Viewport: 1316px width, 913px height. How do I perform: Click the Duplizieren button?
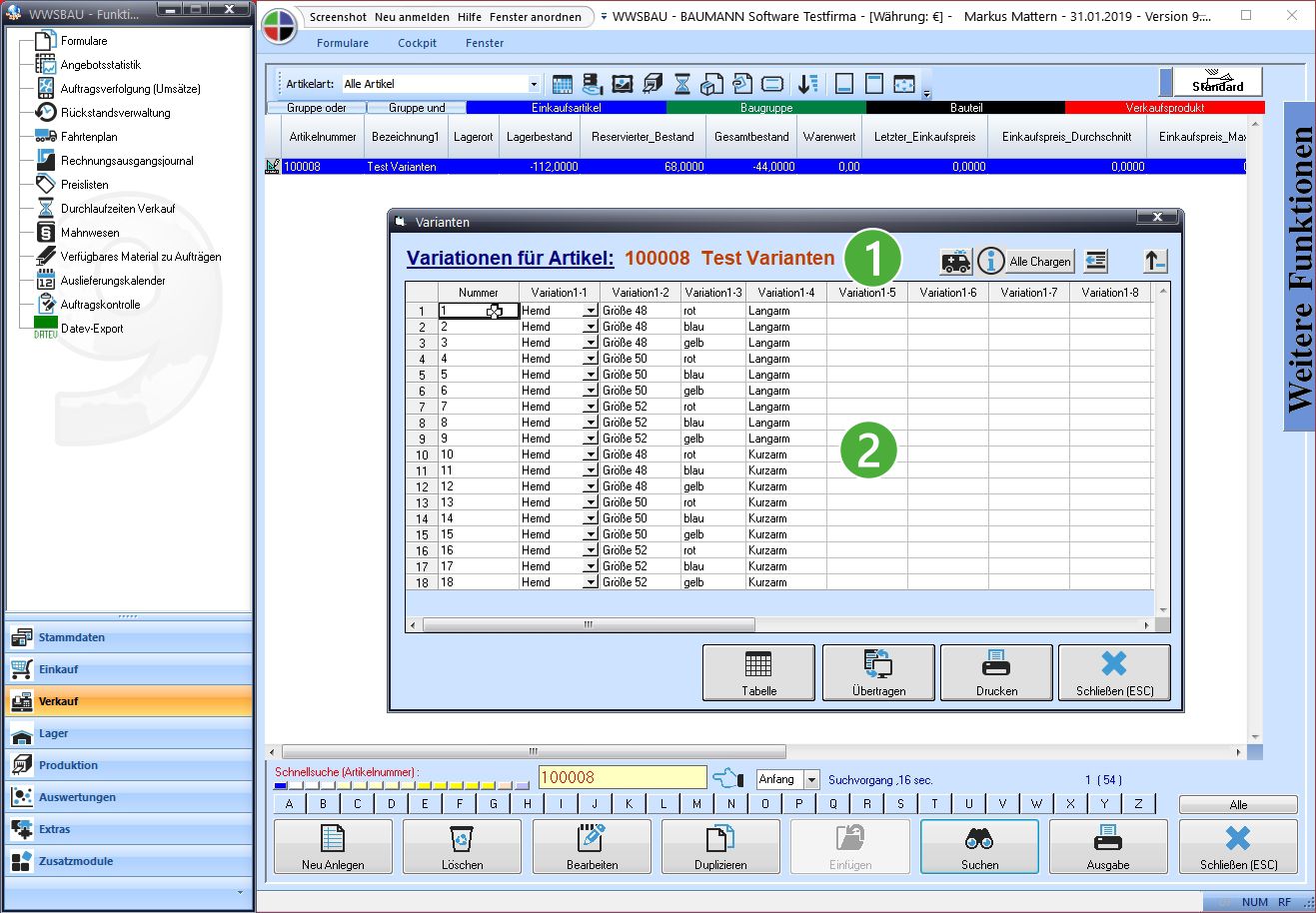pos(720,847)
